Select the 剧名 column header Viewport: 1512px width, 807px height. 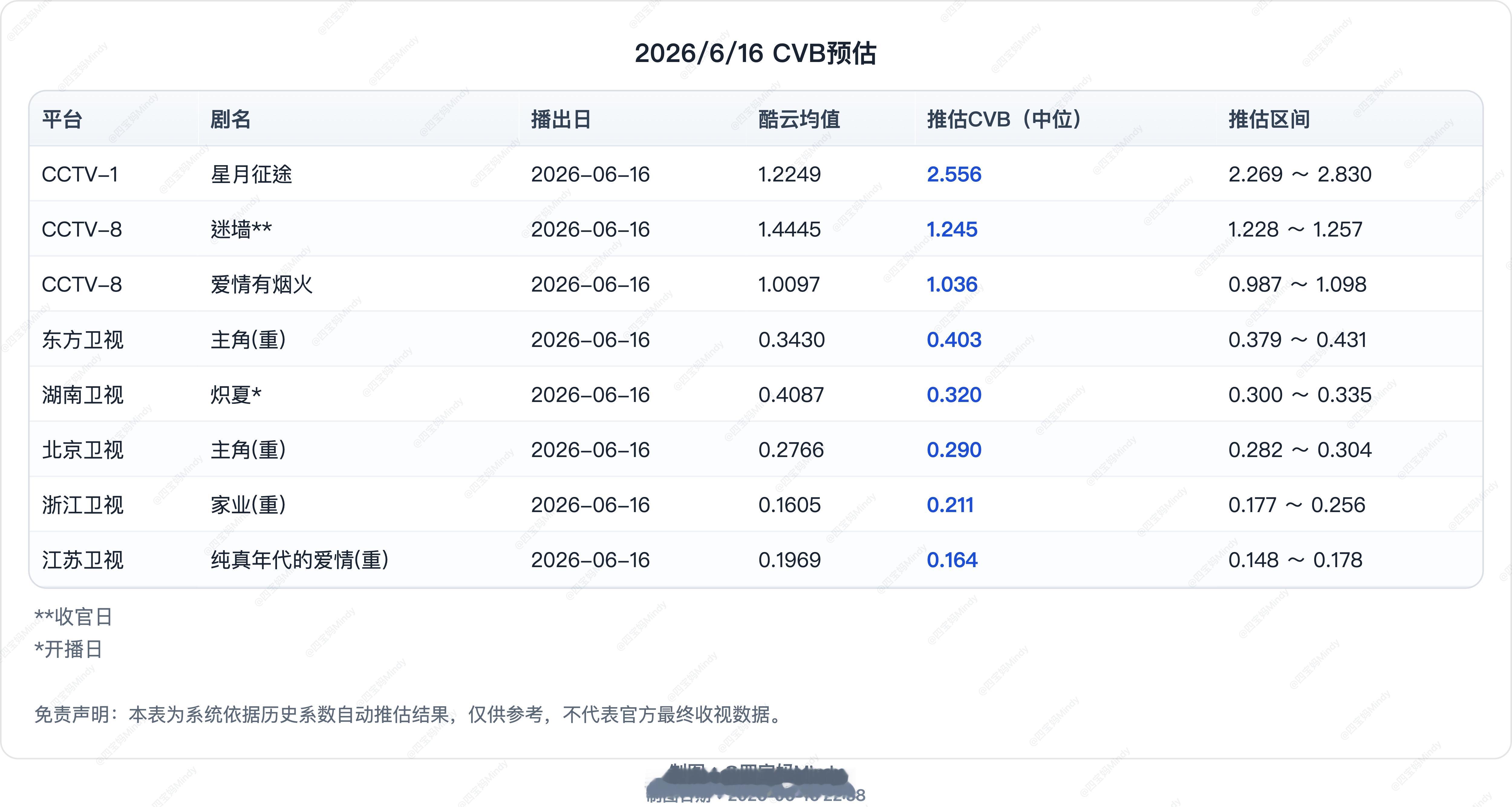tap(231, 119)
